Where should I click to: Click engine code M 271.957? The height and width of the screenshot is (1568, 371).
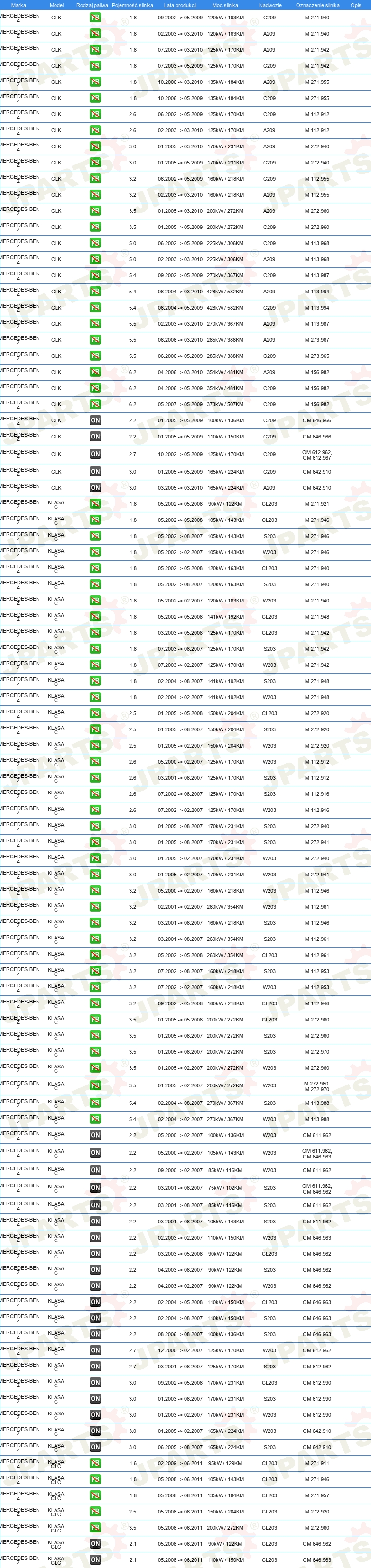click(x=317, y=1495)
